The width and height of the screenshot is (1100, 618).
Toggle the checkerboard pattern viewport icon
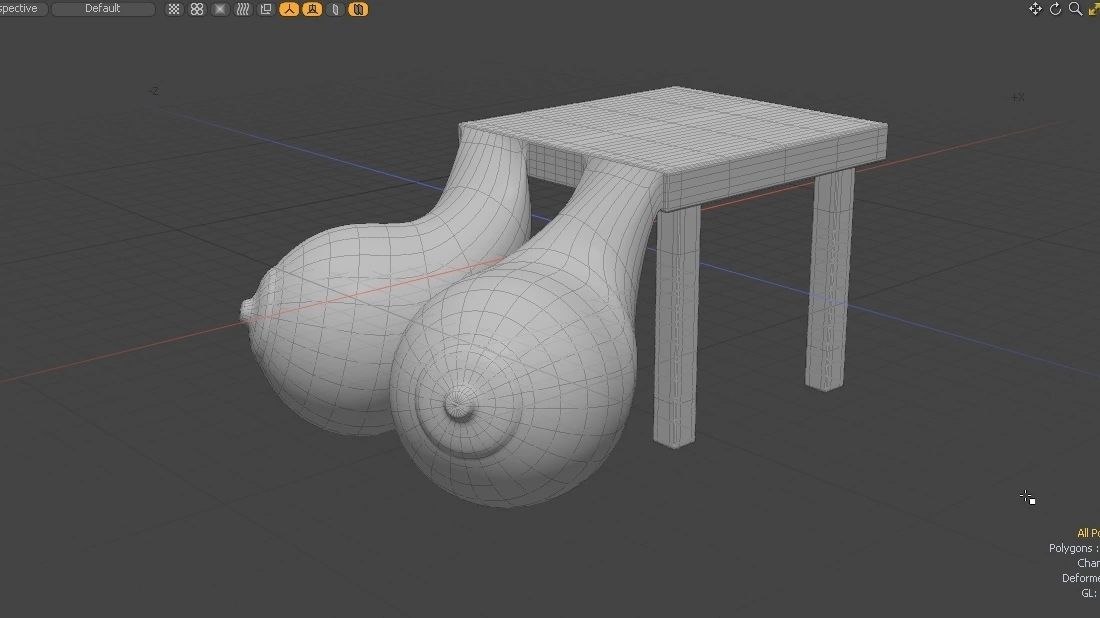coord(174,9)
